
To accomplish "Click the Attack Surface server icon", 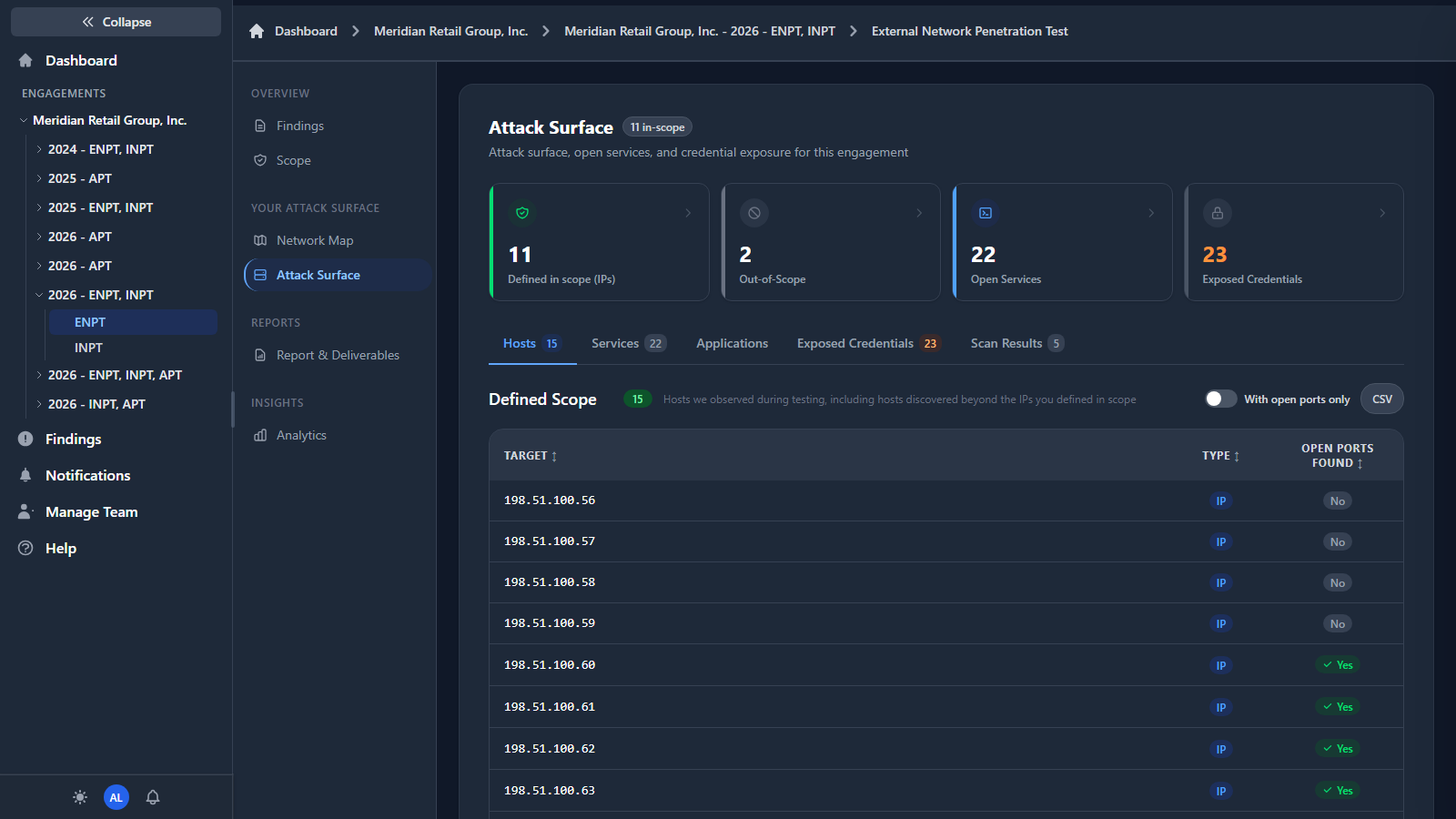I will [x=260, y=275].
